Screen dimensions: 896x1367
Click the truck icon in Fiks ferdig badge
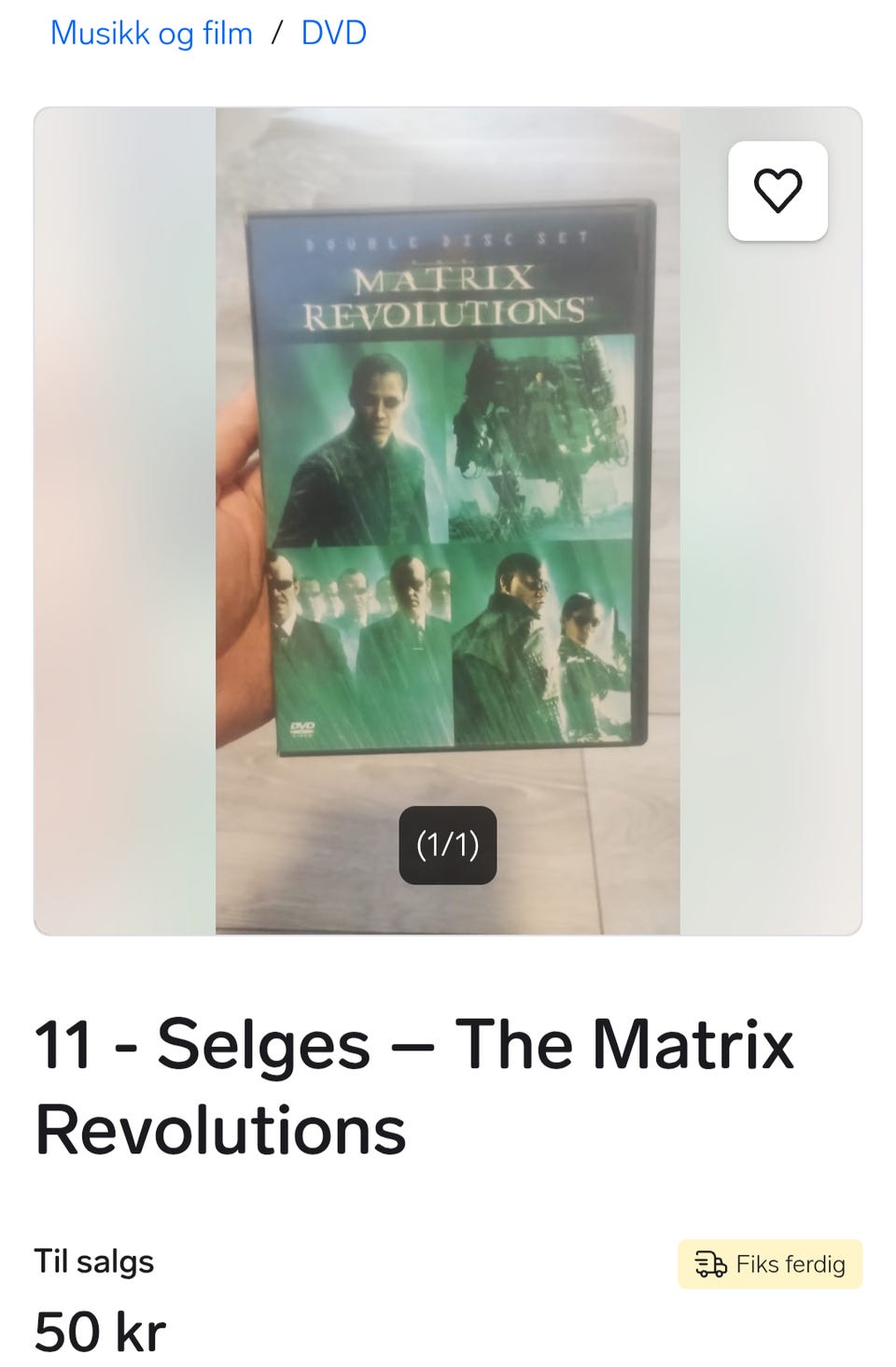pos(710,1264)
